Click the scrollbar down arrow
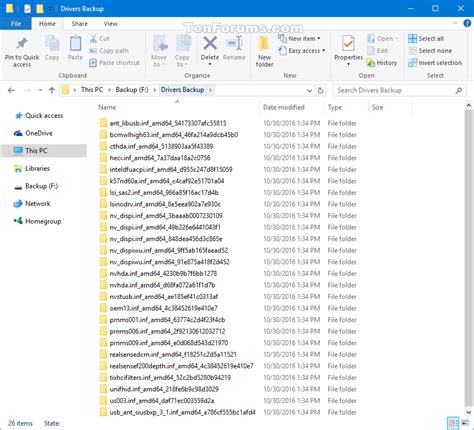This screenshot has height=430, width=474. (x=468, y=412)
